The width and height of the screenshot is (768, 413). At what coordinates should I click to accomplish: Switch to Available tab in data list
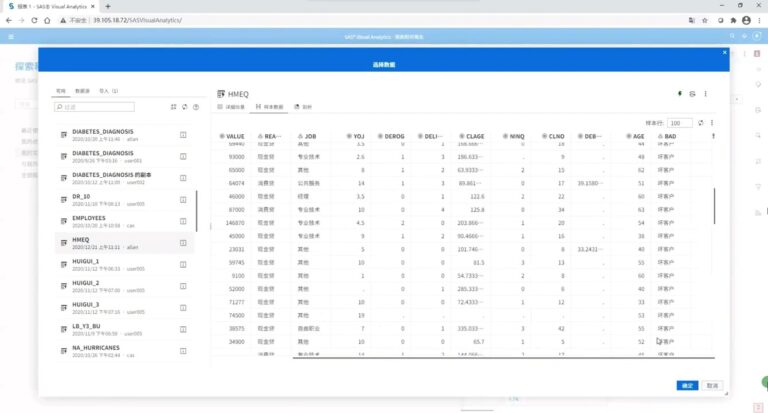(60, 91)
